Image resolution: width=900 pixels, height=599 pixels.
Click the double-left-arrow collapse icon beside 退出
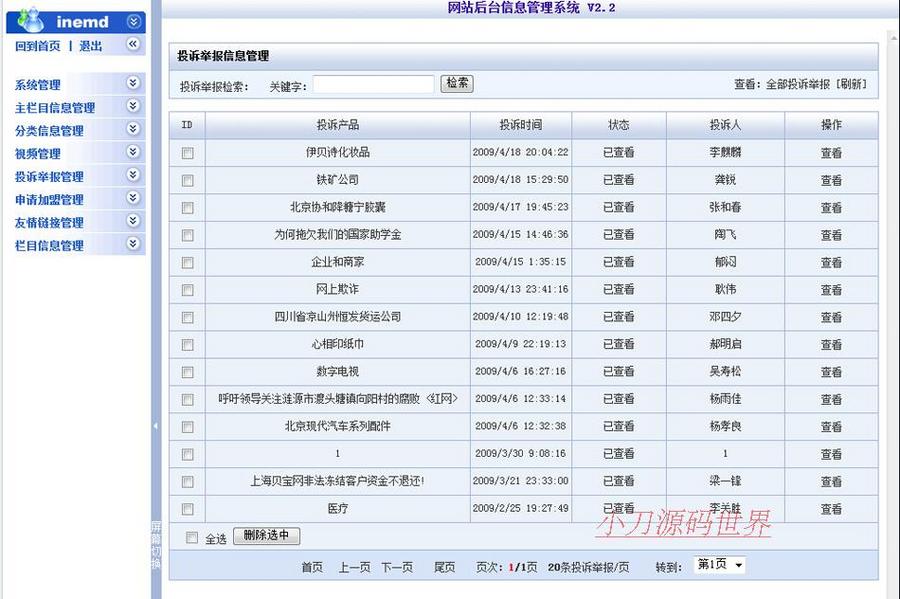coord(132,44)
